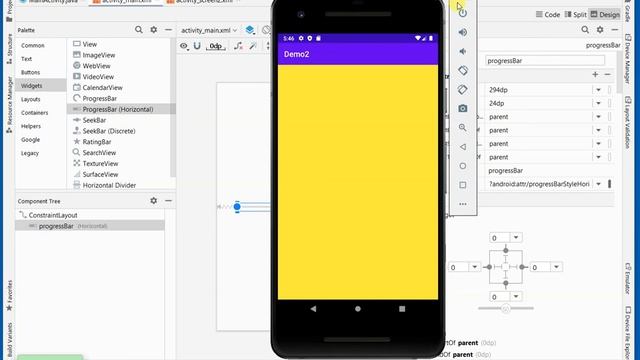Select the Helpers palette category
Screen dimensions: 640x360
pos(31,126)
